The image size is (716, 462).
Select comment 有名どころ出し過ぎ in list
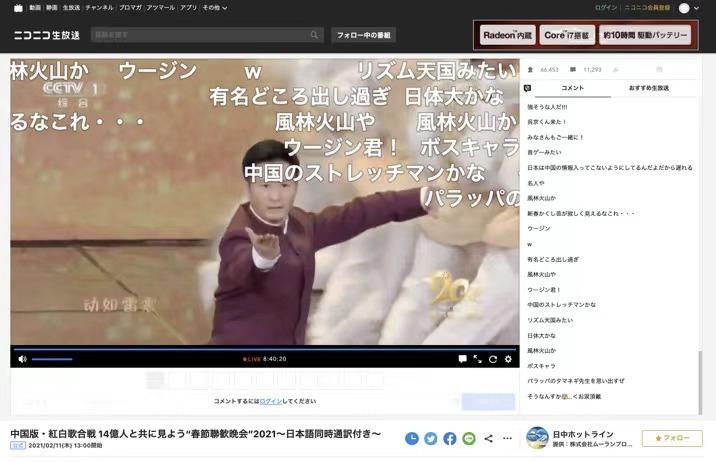553,259
